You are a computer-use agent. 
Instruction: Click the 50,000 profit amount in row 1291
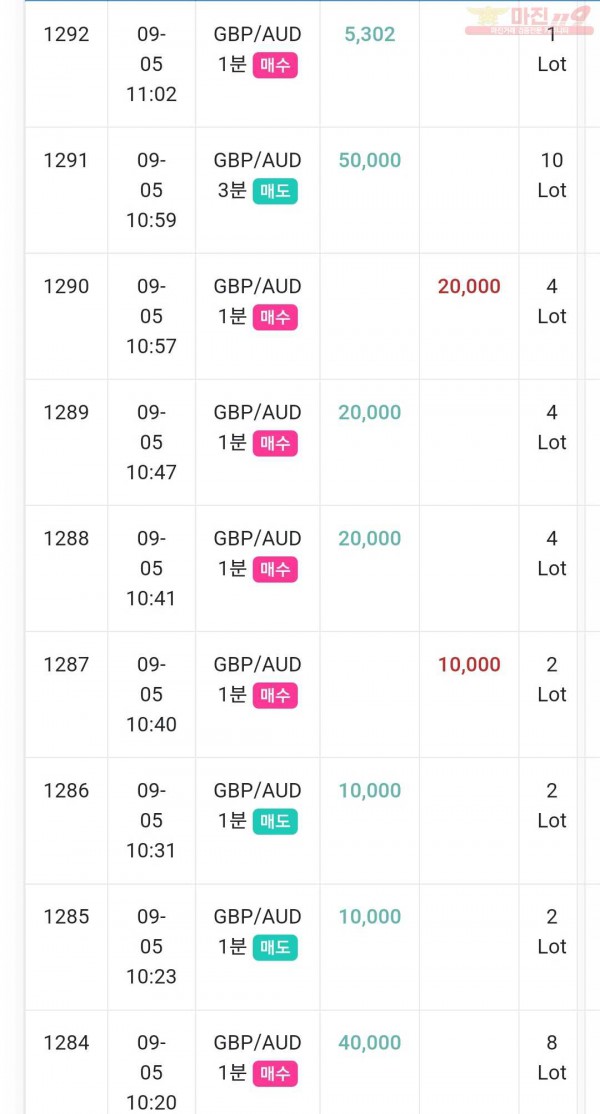click(x=370, y=161)
